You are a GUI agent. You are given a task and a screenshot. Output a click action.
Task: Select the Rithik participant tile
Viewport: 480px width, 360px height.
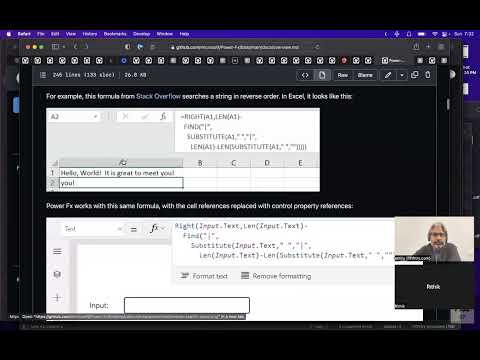tap(434, 286)
